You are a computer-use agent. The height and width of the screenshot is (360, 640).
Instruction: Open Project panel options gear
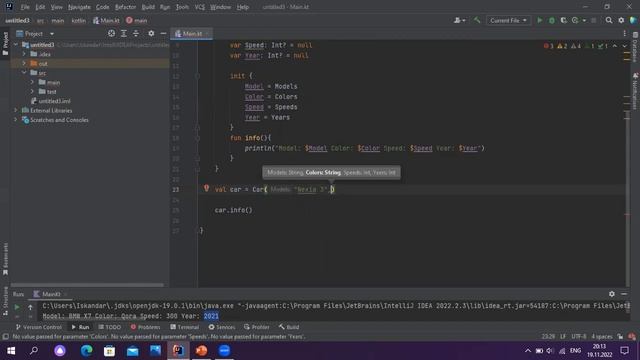(x=151, y=33)
